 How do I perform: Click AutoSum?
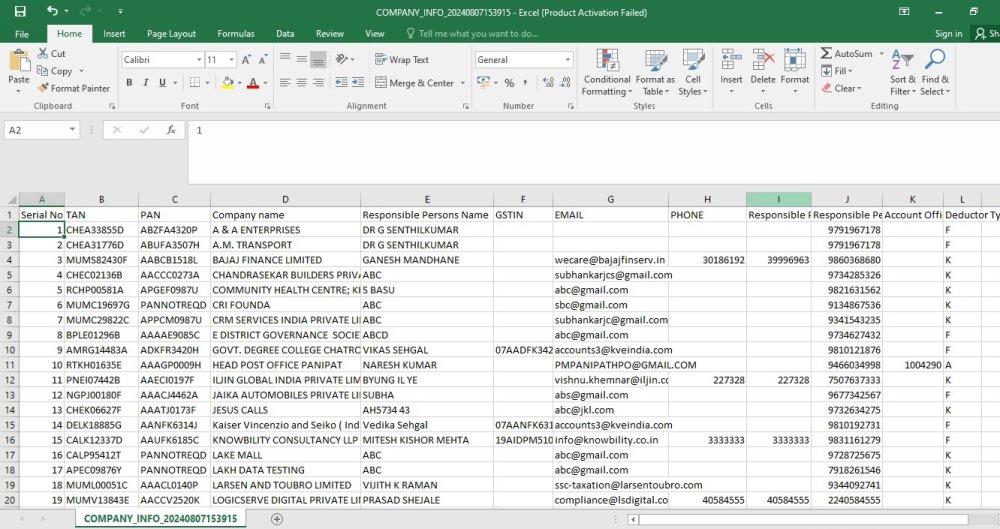click(846, 54)
